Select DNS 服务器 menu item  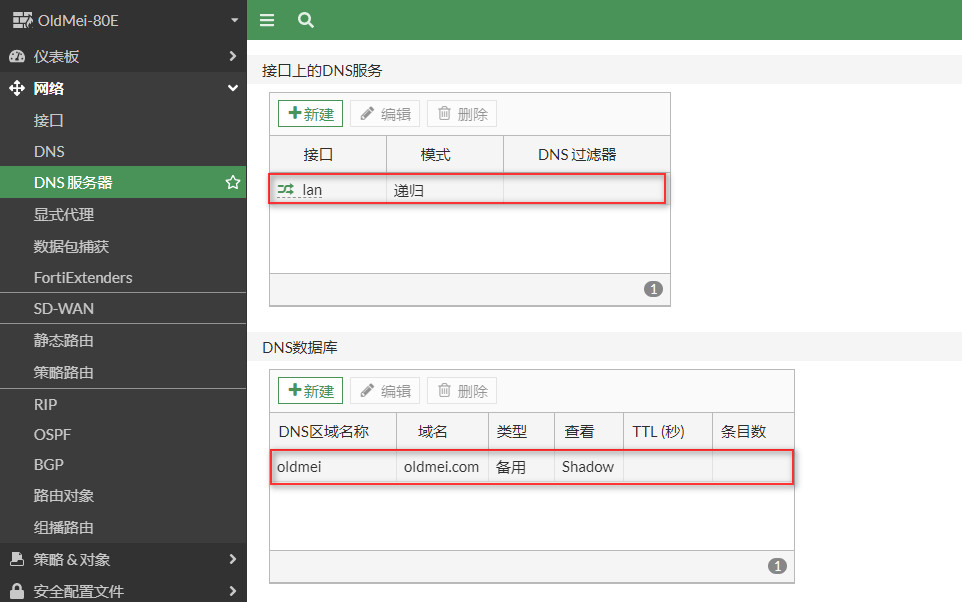click(x=123, y=182)
